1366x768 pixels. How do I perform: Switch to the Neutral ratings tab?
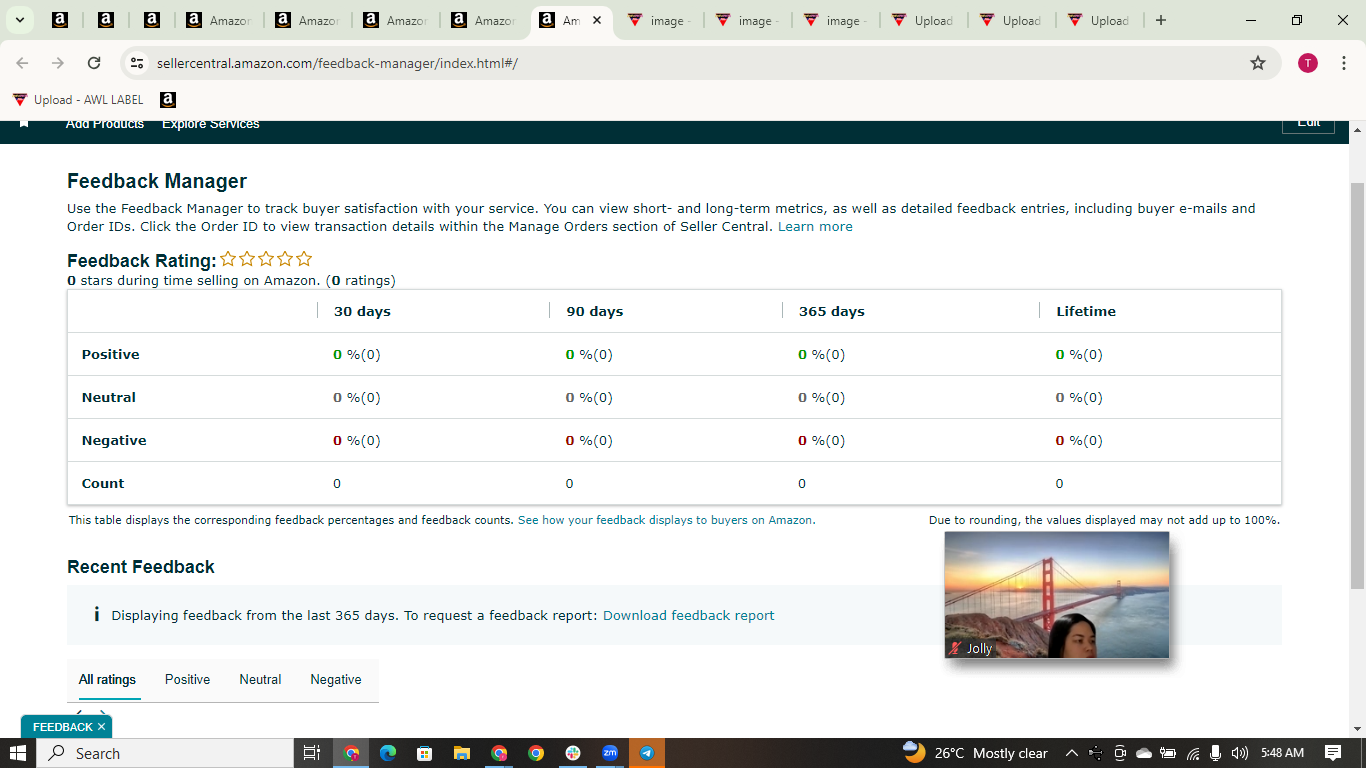click(x=260, y=679)
